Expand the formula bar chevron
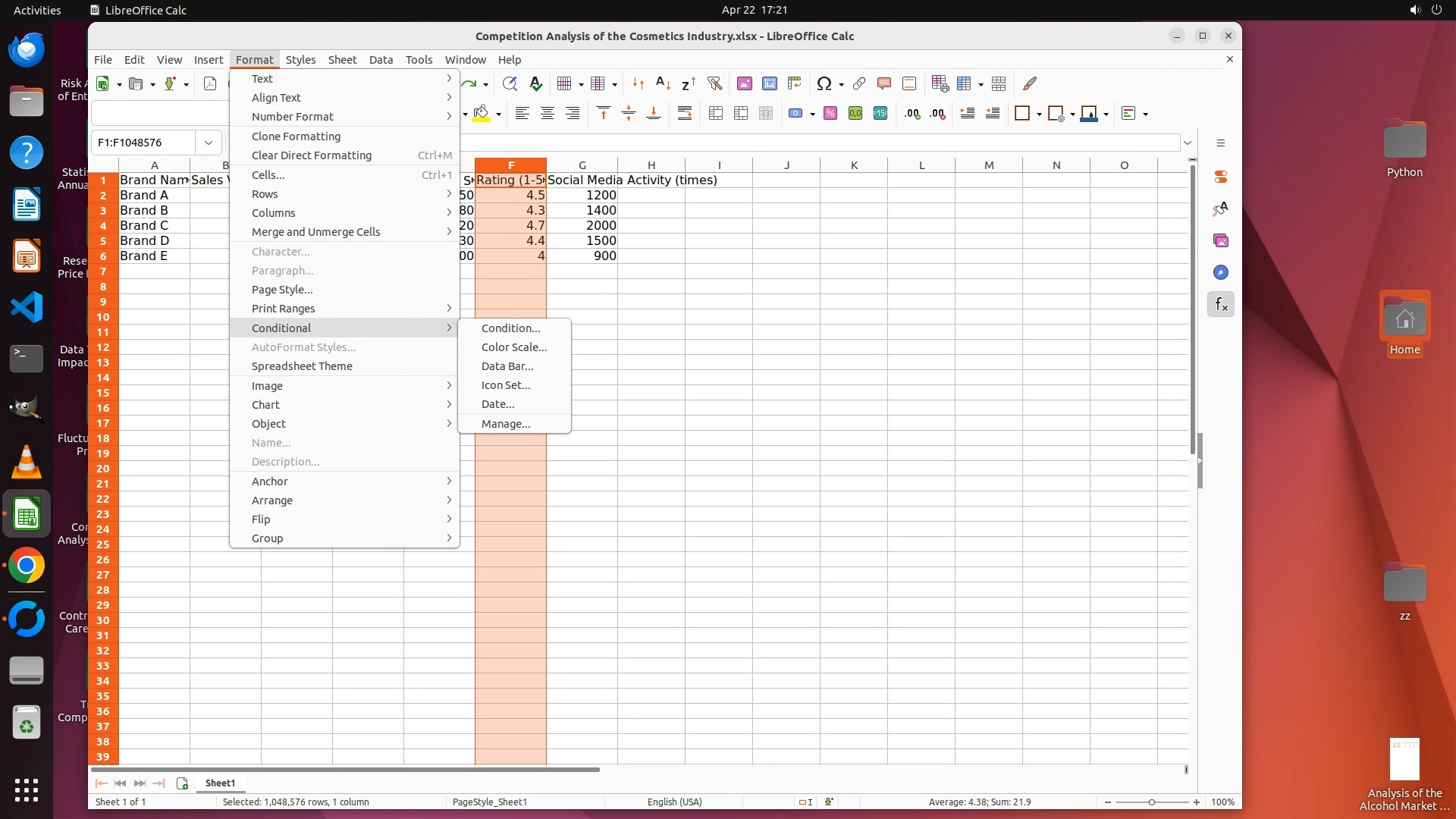Image resolution: width=1456 pixels, height=819 pixels. pyautogui.click(x=1188, y=143)
